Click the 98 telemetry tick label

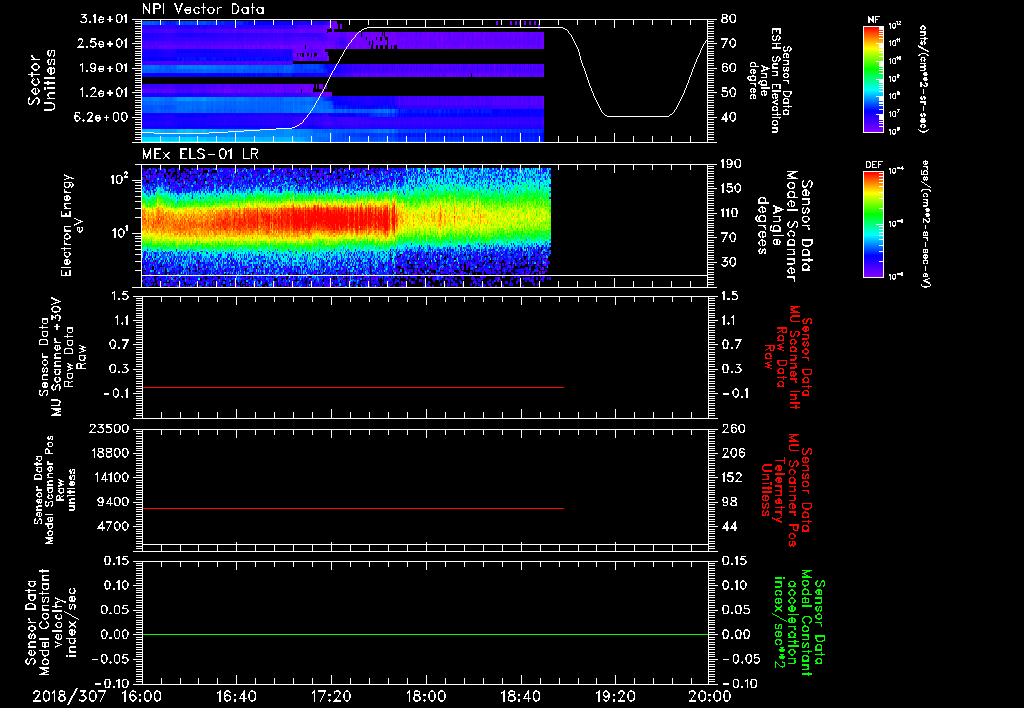click(729, 502)
